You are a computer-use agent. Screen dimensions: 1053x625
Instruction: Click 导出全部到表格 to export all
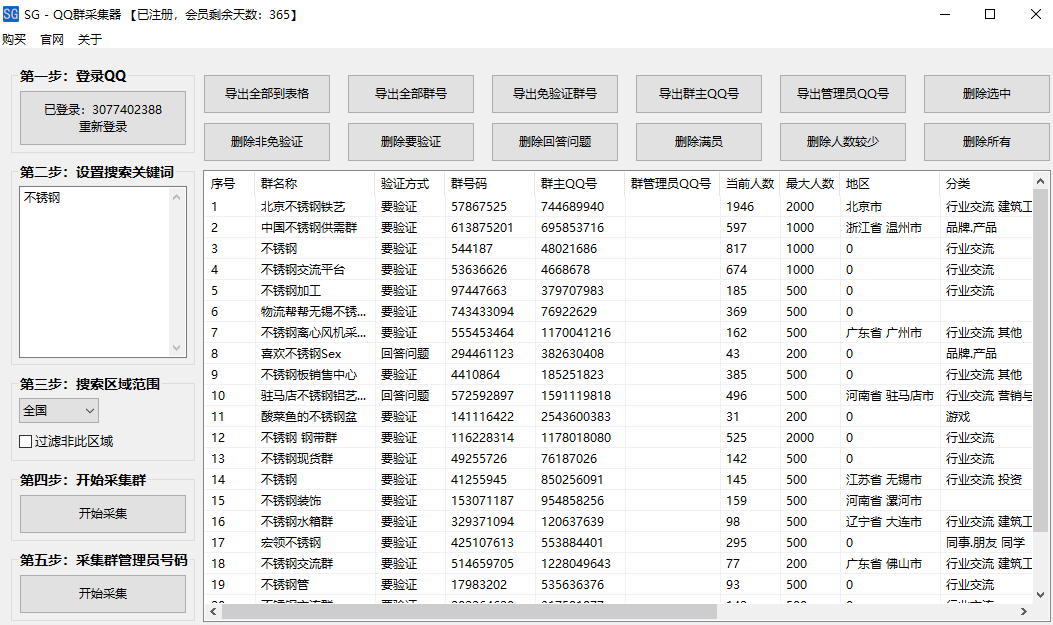coord(265,93)
